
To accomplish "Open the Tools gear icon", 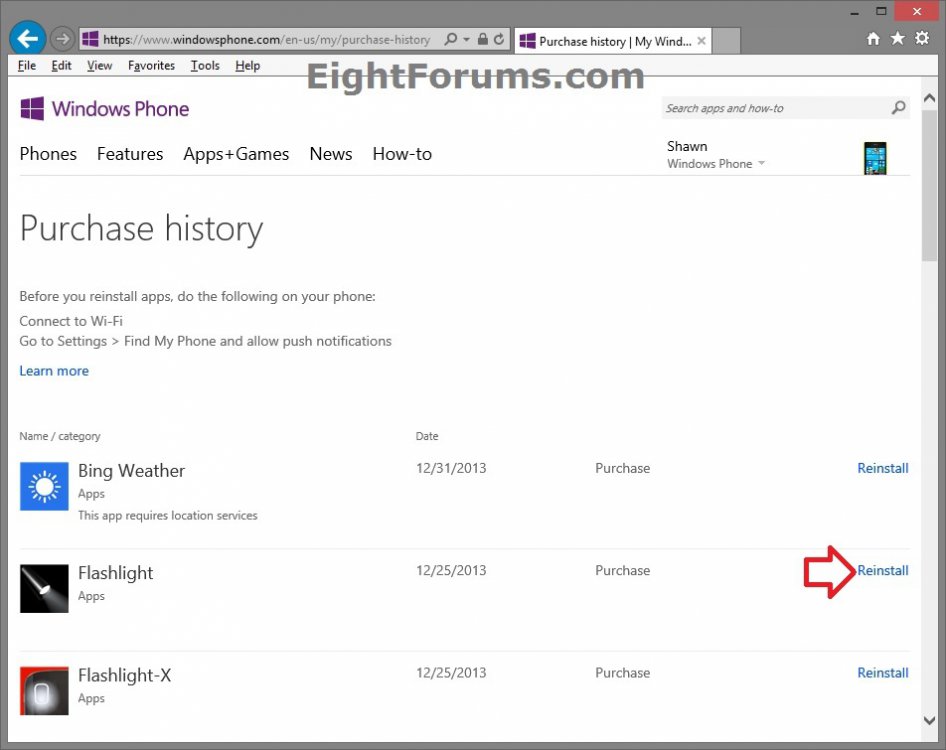I will (x=922, y=39).
